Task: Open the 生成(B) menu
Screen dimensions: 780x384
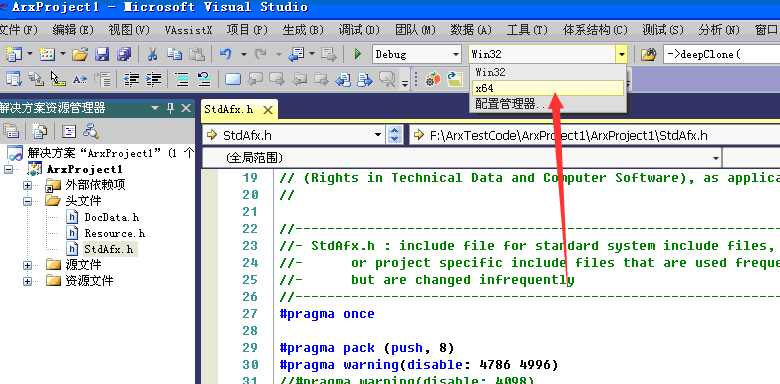Action: [303, 30]
